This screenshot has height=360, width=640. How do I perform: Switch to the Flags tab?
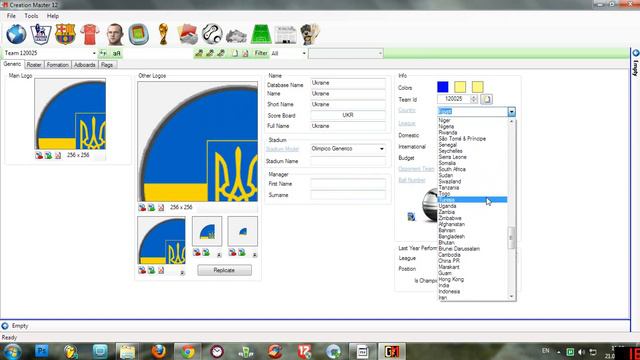pos(107,65)
